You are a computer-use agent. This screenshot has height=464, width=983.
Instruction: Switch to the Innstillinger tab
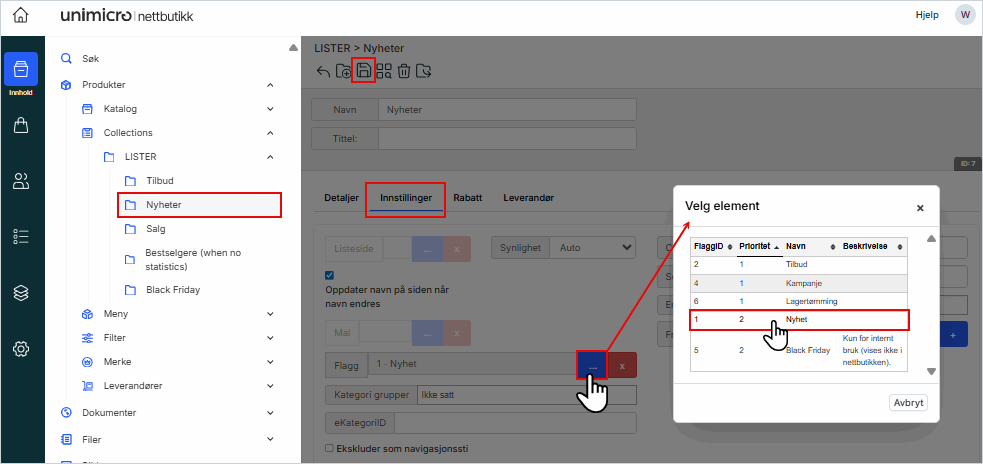406,198
